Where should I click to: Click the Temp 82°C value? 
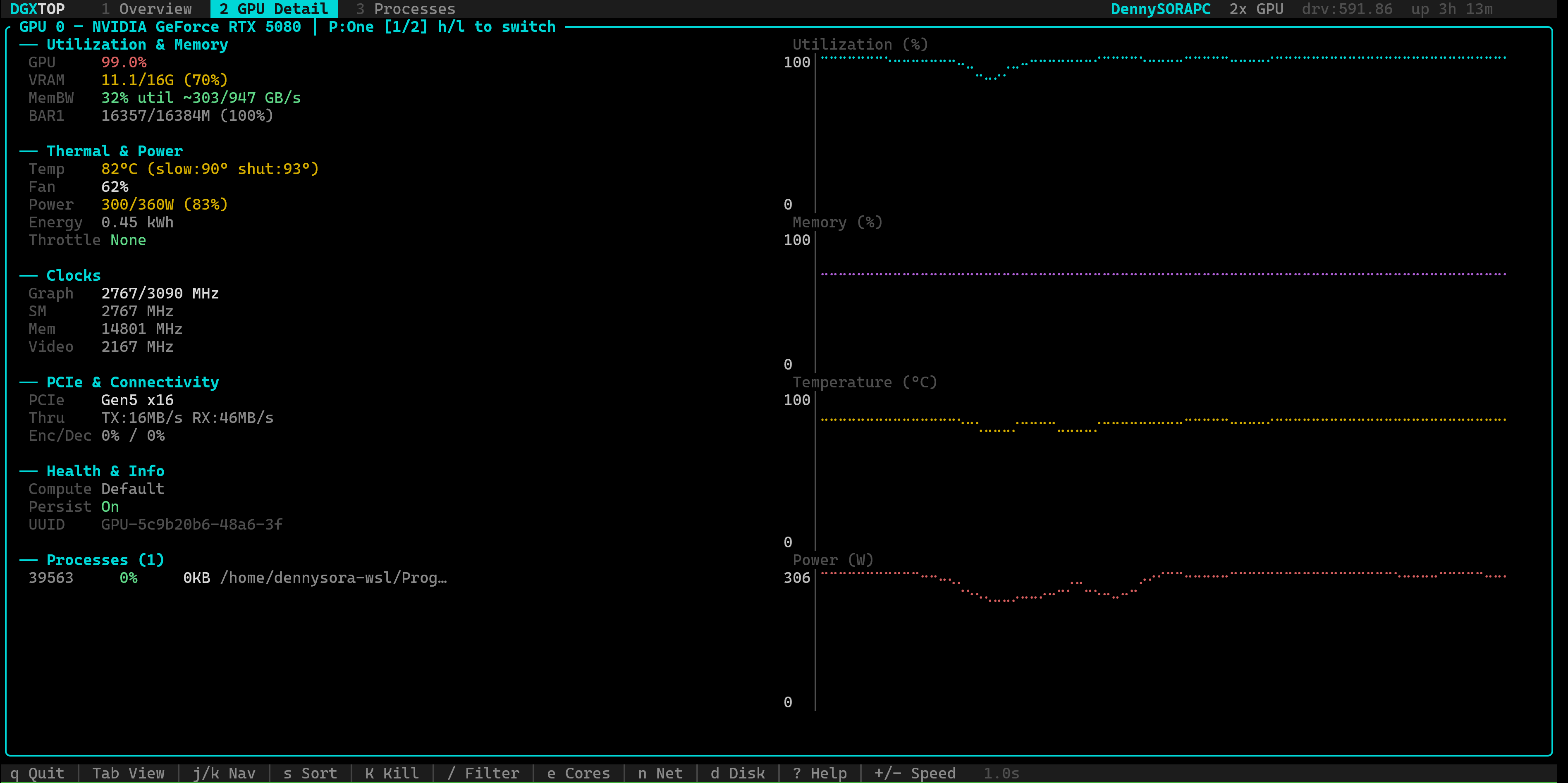point(210,169)
